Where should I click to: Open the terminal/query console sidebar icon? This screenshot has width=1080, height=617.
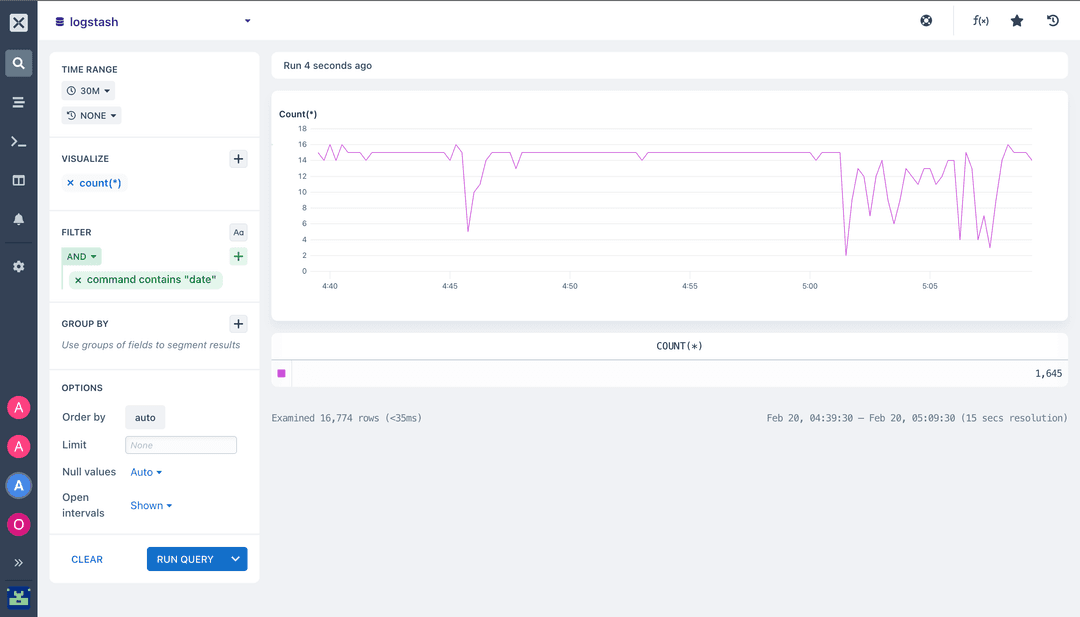click(x=18, y=141)
